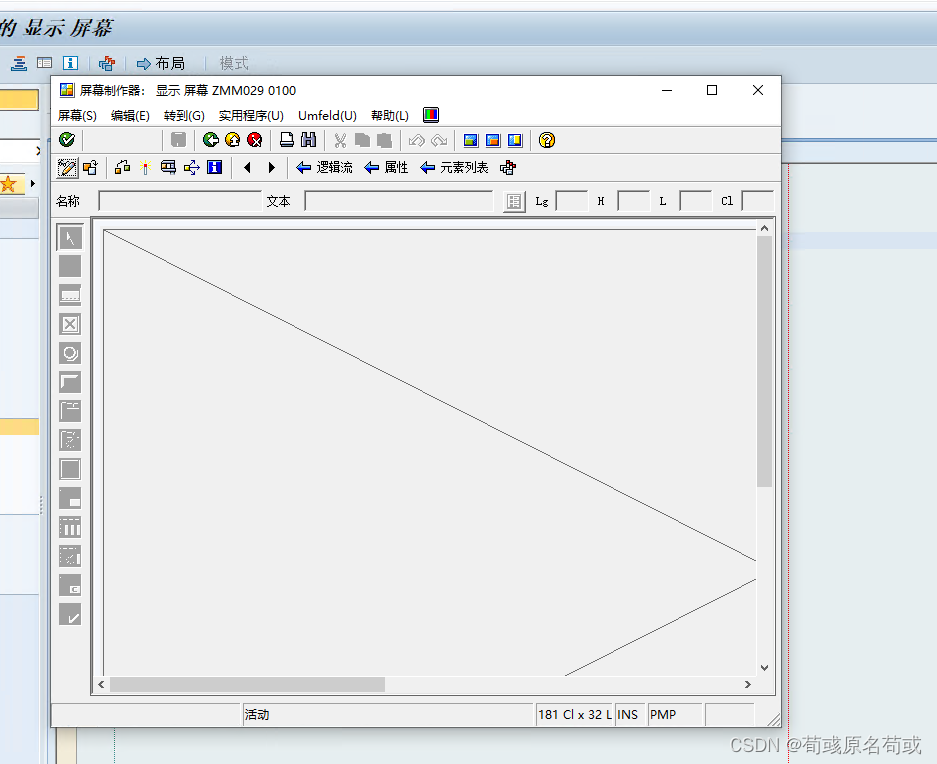Select the subscreen area palette tool
This screenshot has height=764, width=937.
click(70, 499)
